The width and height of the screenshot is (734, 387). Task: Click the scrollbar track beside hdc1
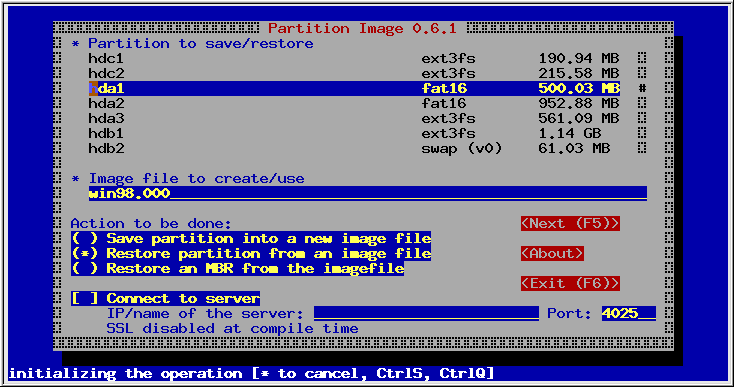point(642,58)
